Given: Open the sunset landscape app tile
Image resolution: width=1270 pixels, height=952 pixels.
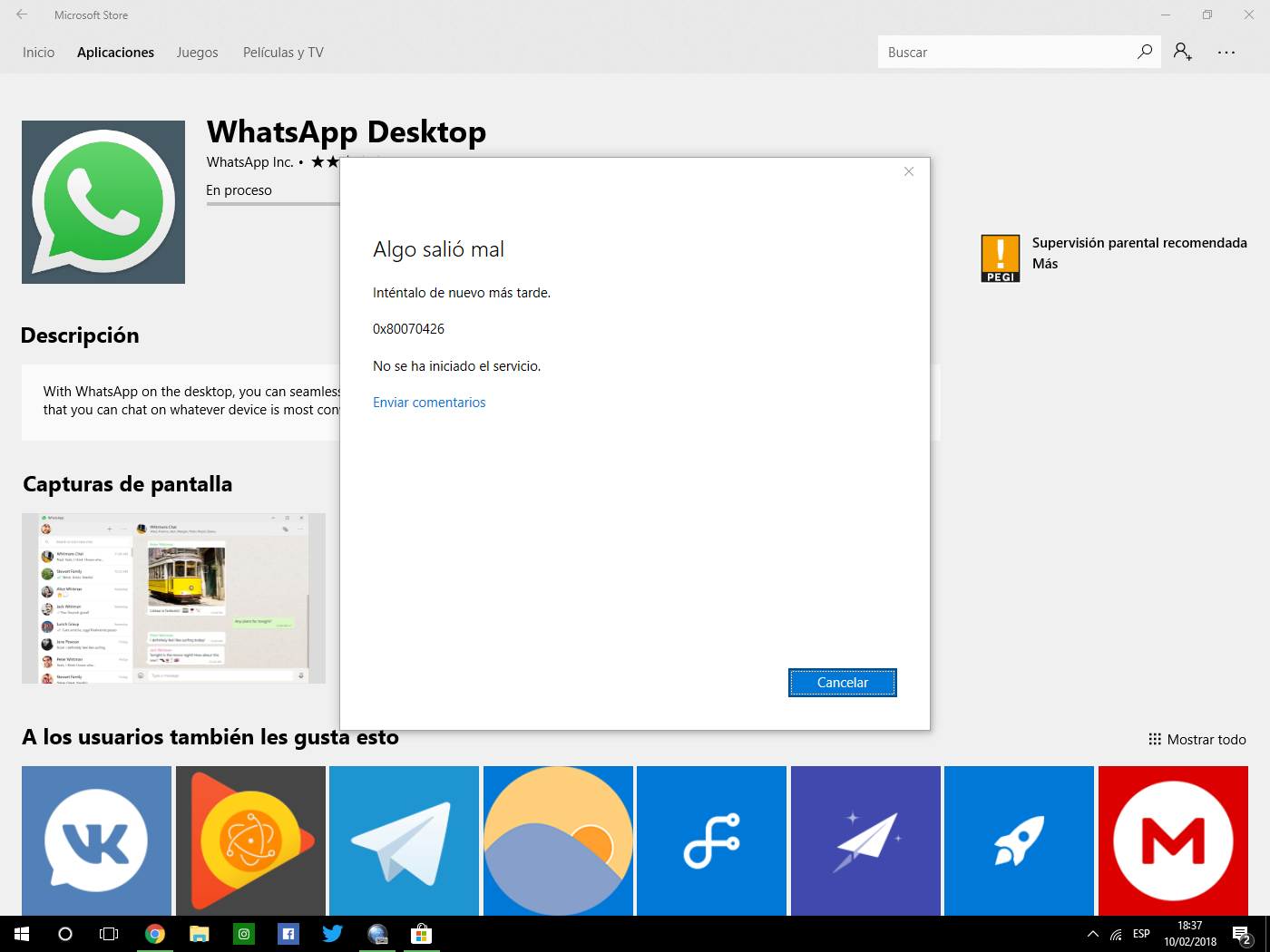Looking at the screenshot, I should tap(558, 841).
